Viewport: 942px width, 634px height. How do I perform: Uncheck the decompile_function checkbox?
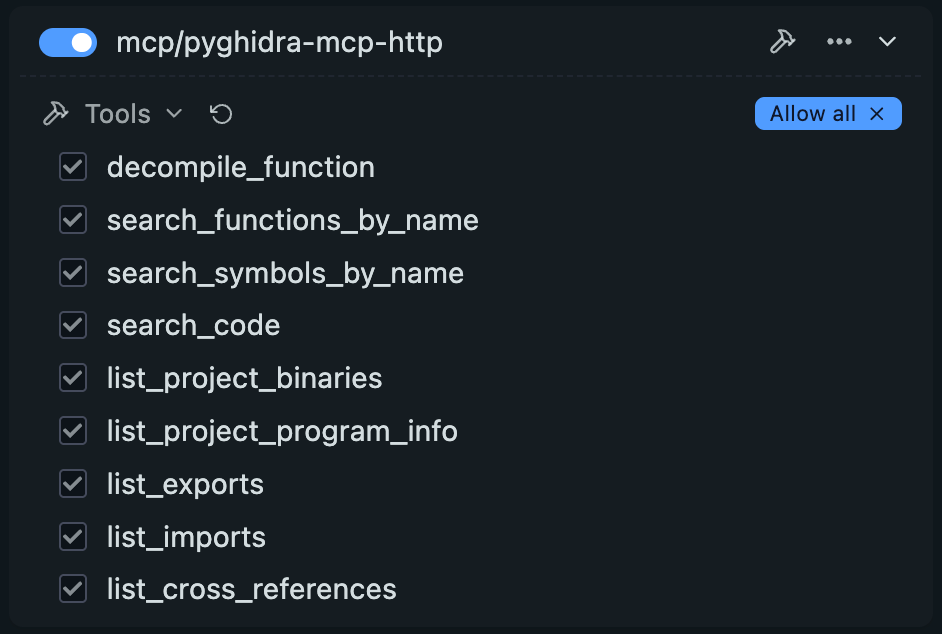pos(73,166)
